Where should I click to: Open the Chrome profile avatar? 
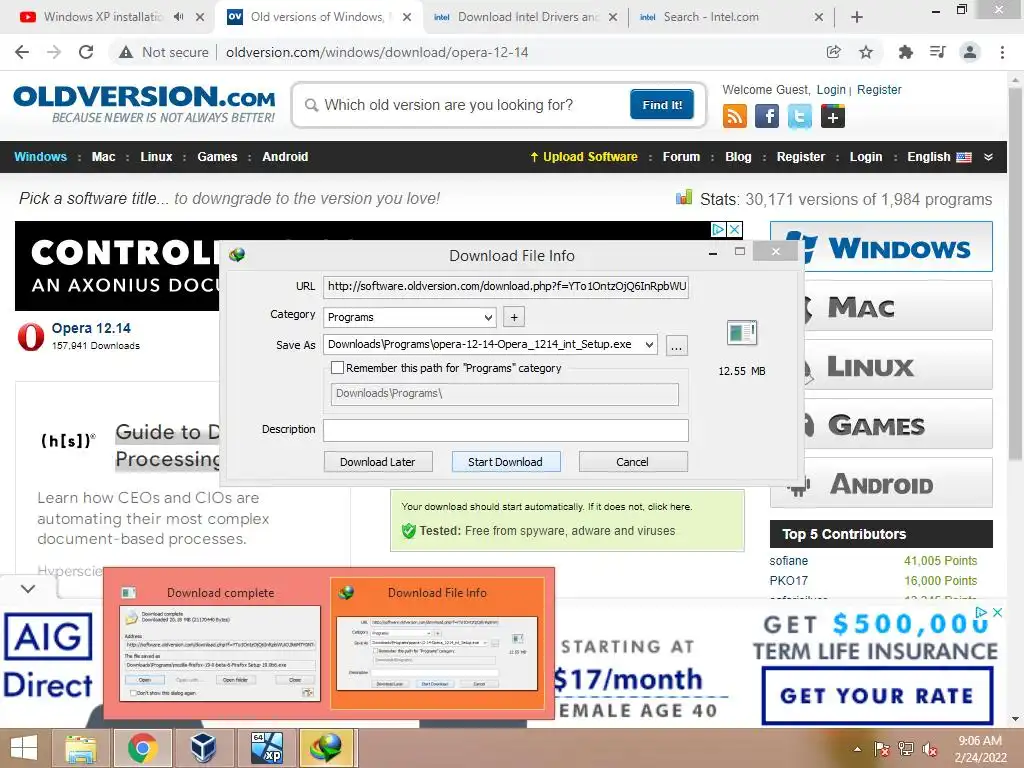[x=970, y=52]
